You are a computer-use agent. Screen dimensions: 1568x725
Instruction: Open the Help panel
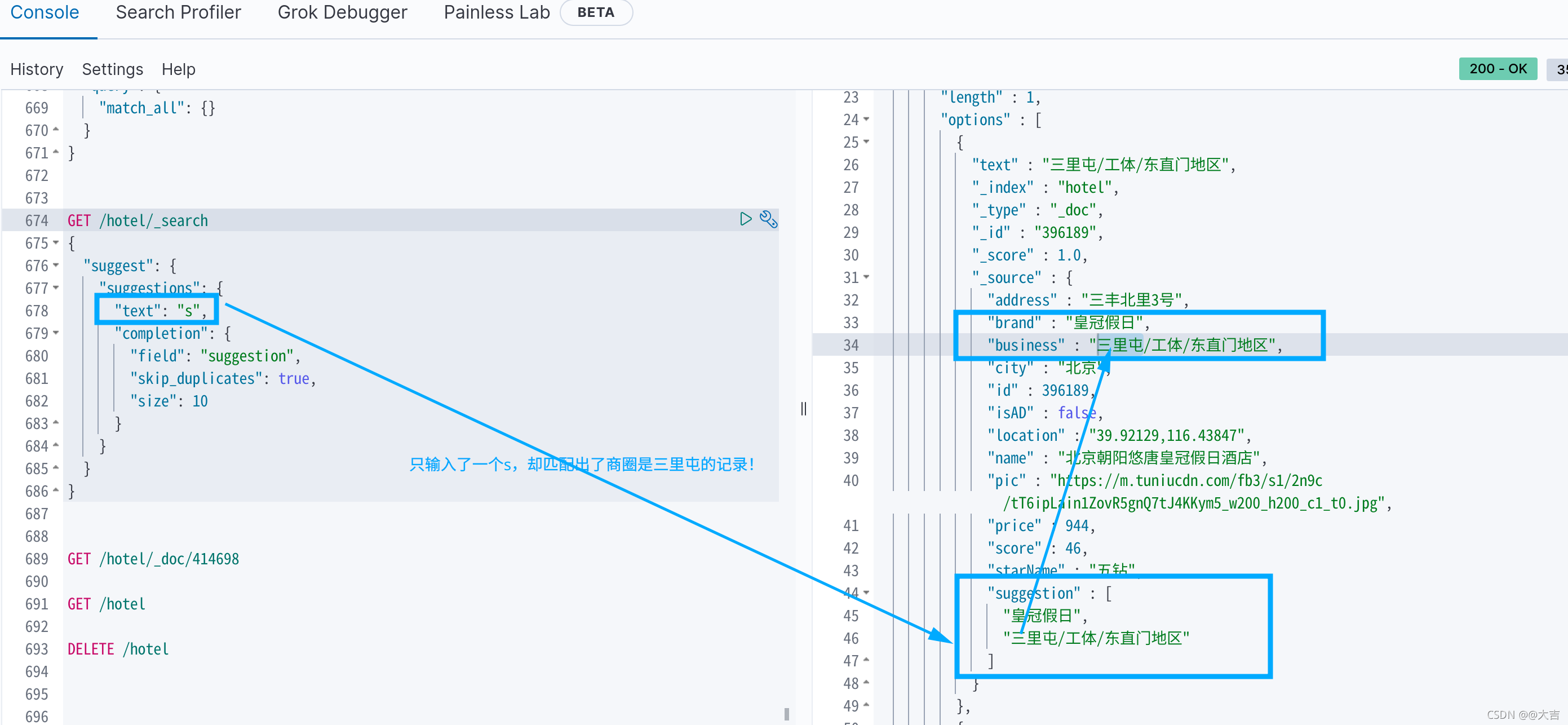[x=178, y=69]
